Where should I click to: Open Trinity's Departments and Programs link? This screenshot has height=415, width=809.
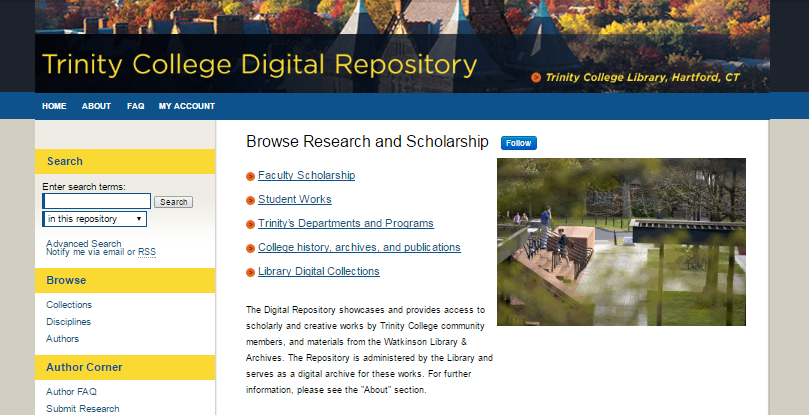coord(346,224)
